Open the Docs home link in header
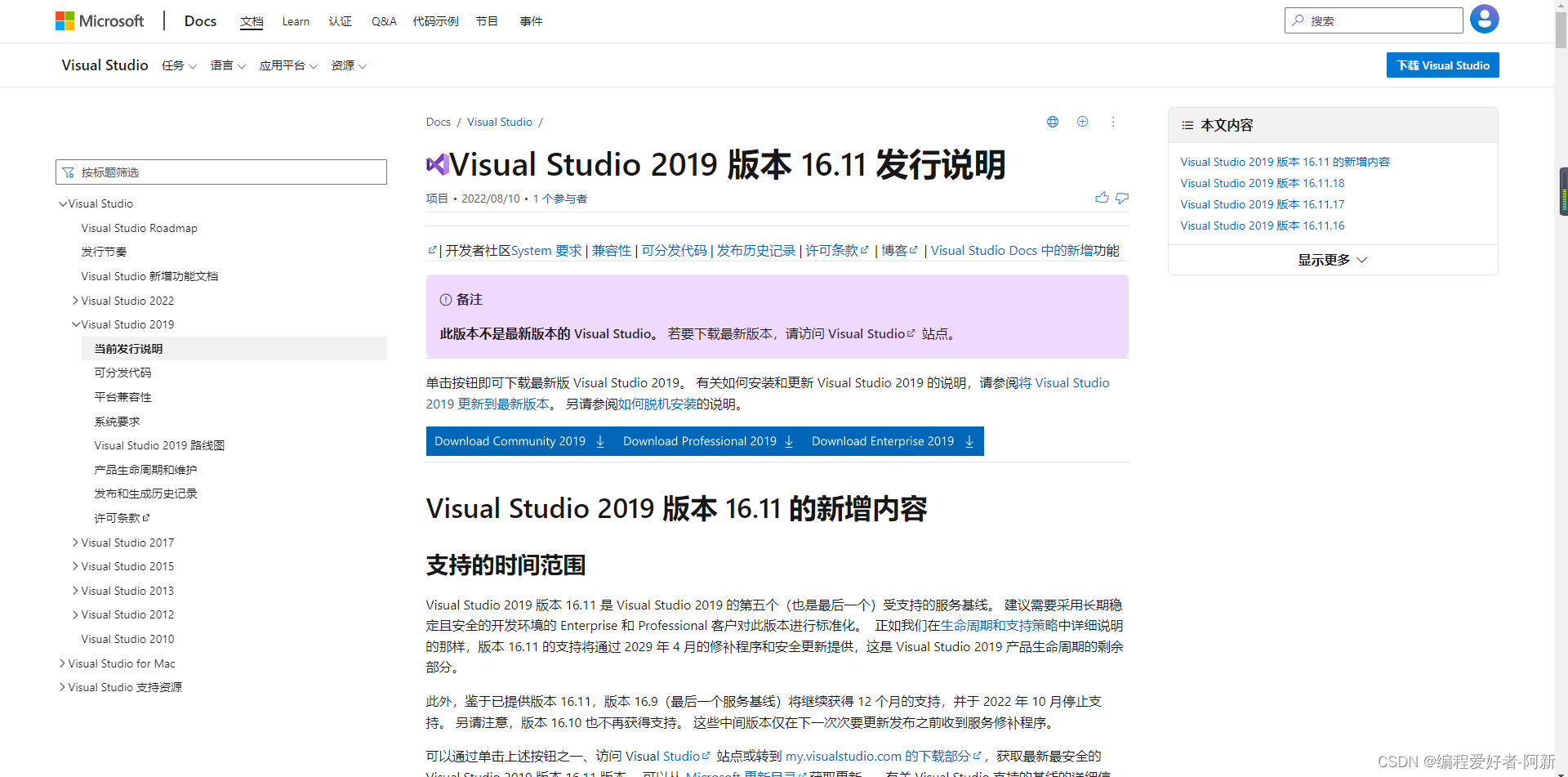Screen dimensions: 1568x777 pos(200,21)
